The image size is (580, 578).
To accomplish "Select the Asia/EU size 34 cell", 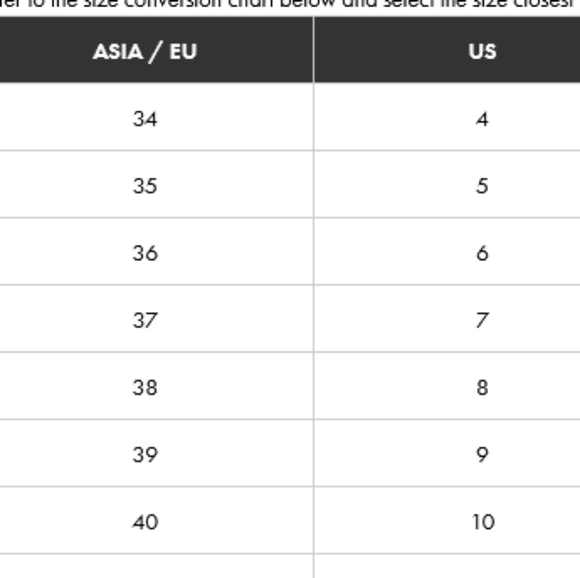I will [x=156, y=117].
